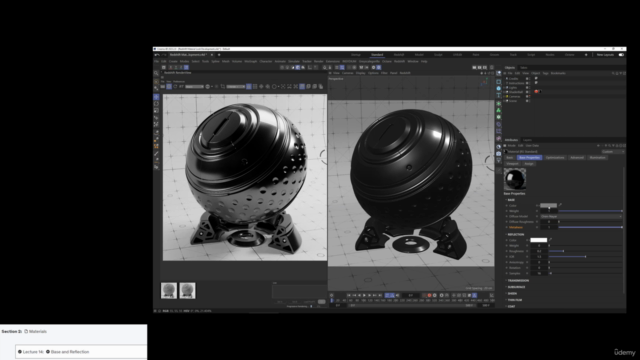Viewport: 640px width, 360px height.
Task: Open the Diffuse Model dropdown
Action: [581, 216]
